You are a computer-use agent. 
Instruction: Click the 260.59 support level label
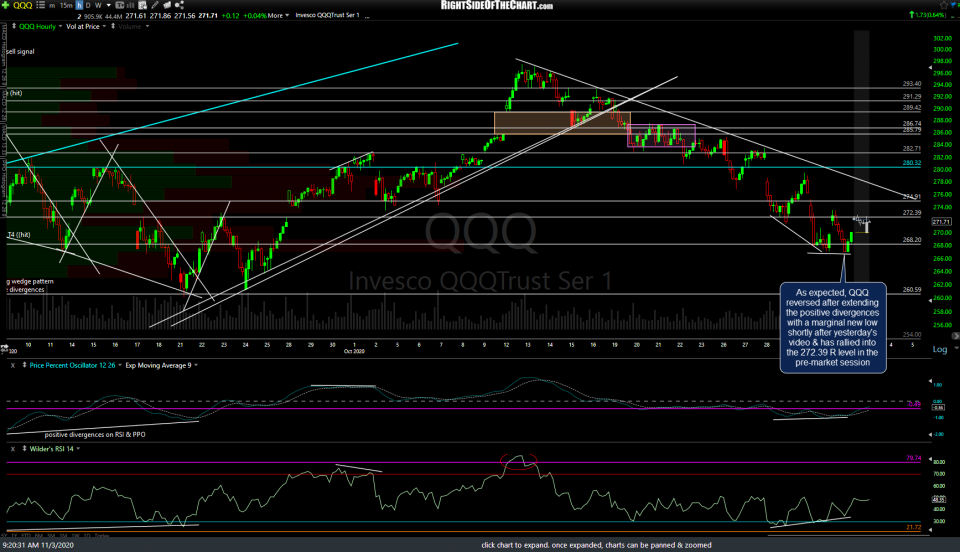912,290
